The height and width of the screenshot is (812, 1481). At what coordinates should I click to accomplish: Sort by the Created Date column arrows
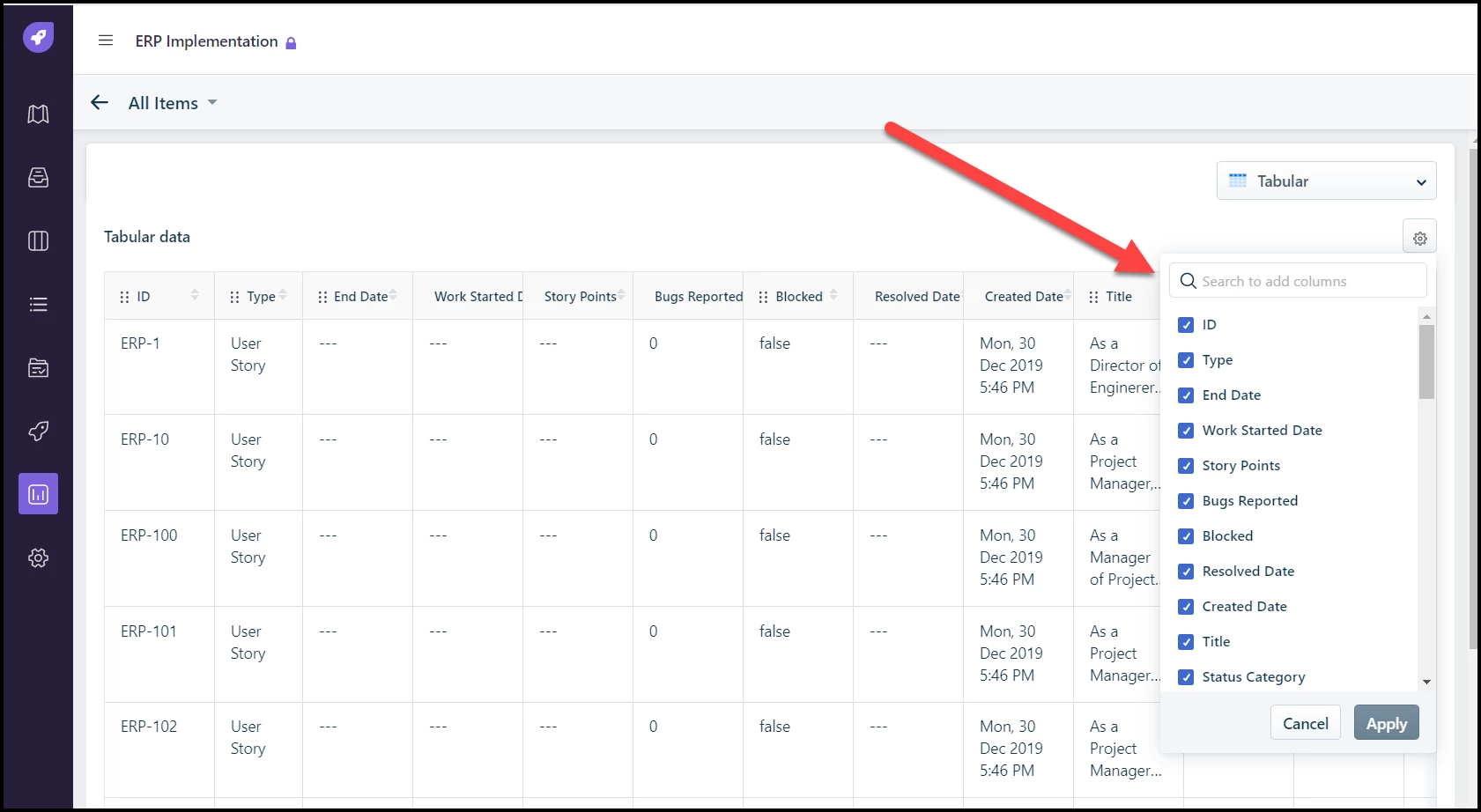tap(1068, 295)
